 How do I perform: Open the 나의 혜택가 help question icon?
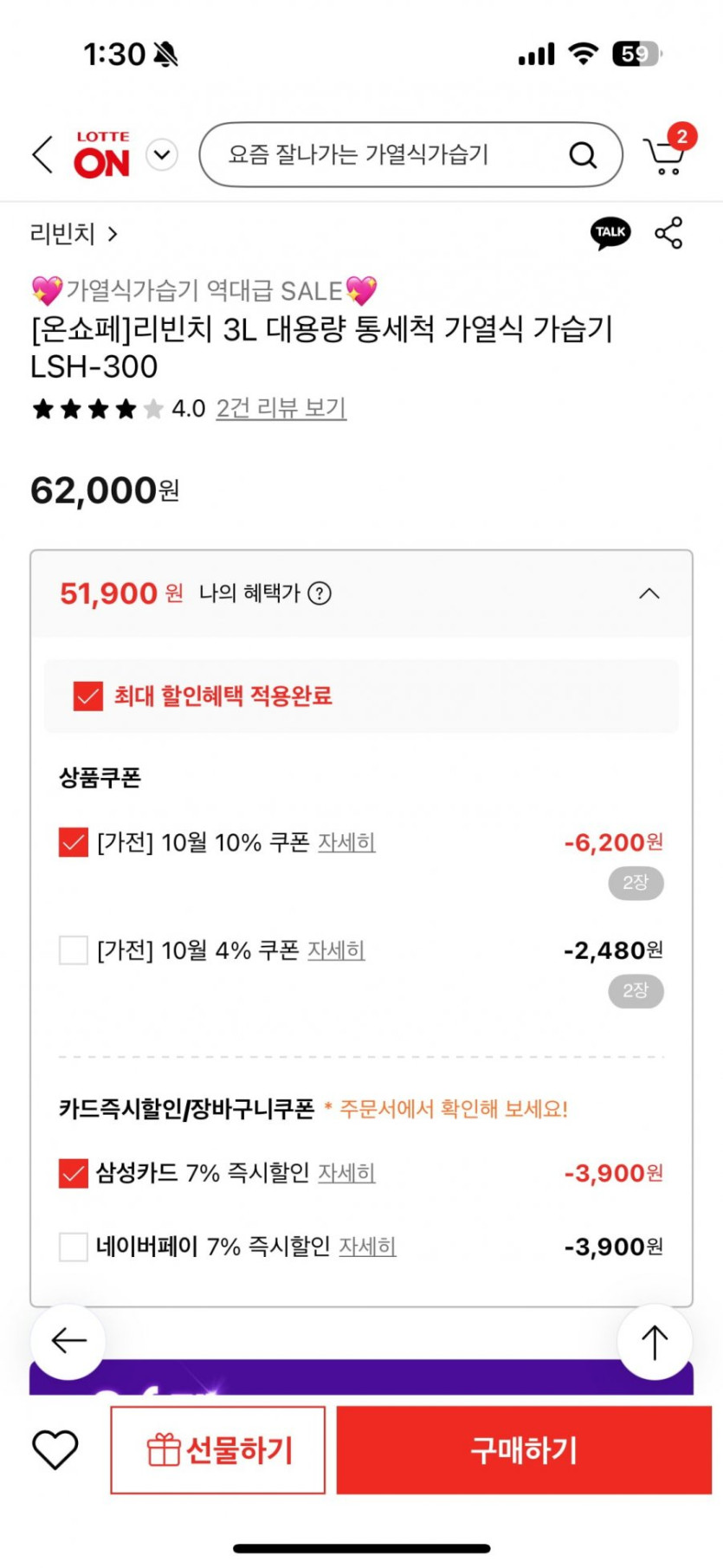coord(320,593)
